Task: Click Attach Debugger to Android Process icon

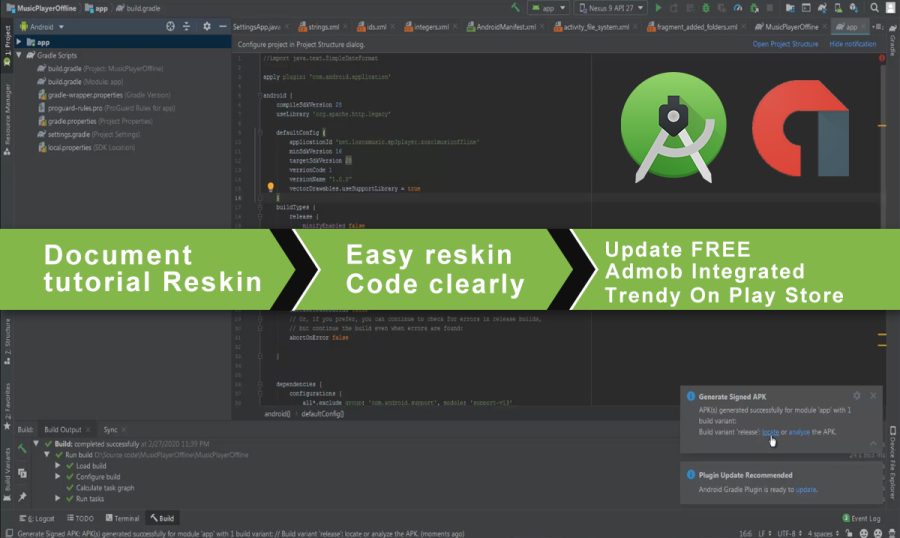Action: pyautogui.click(x=754, y=8)
